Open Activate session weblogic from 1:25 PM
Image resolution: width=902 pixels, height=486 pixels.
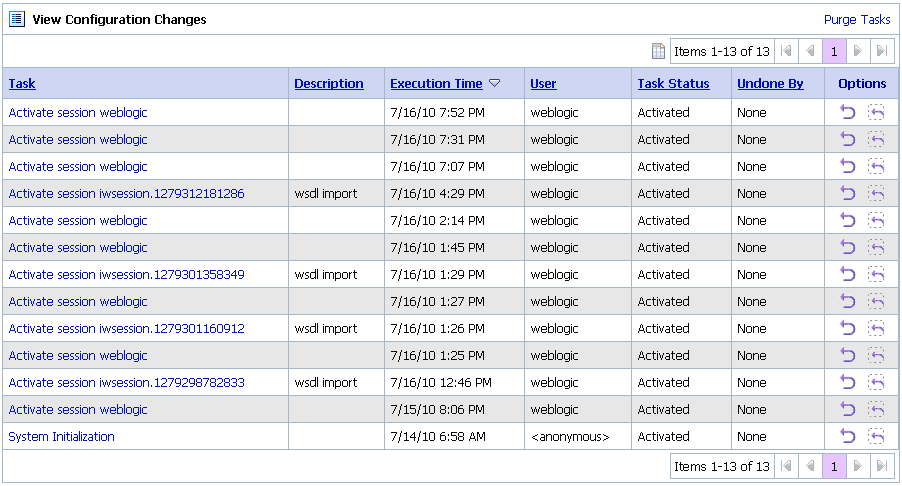click(x=78, y=356)
